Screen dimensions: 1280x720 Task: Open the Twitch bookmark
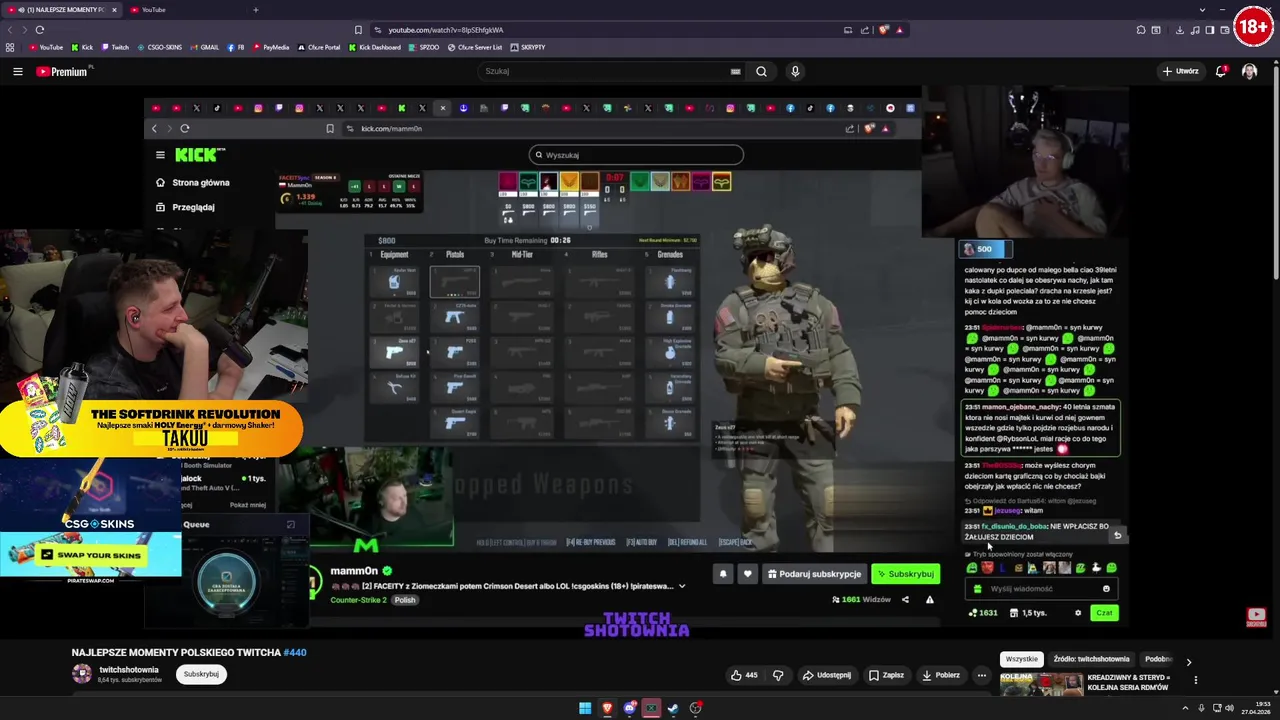(115, 47)
